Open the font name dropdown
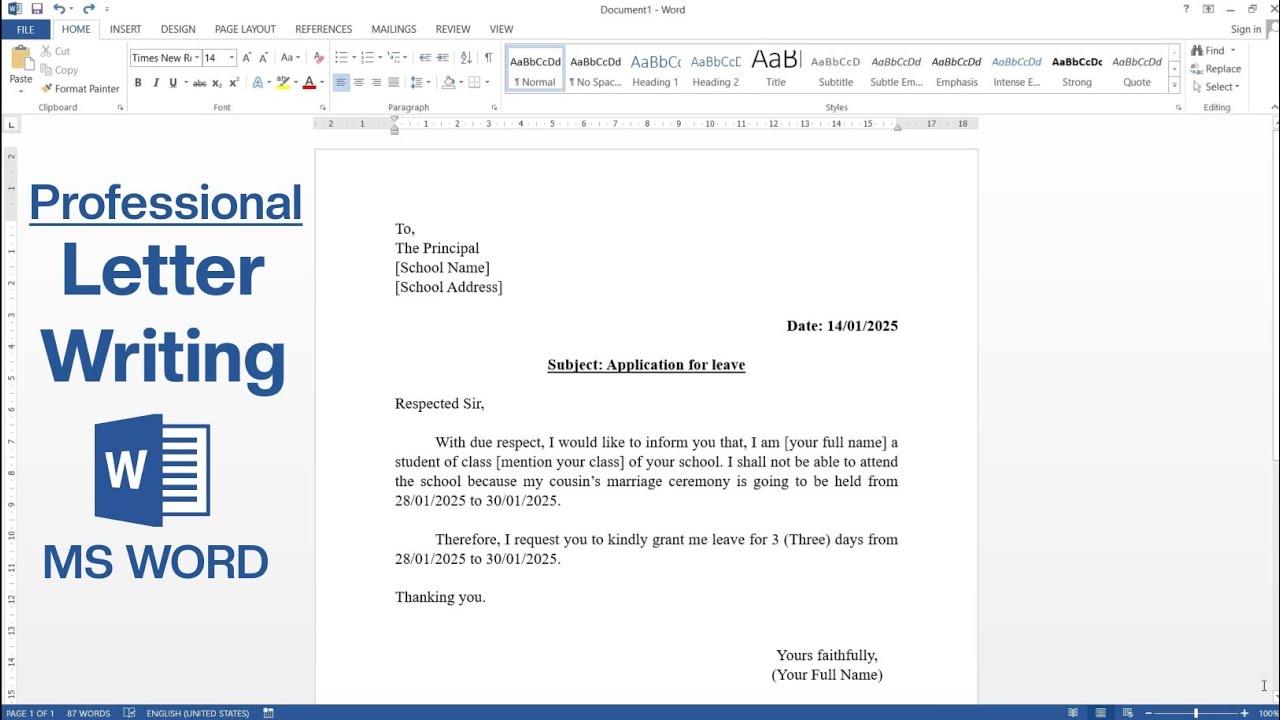Screen dimensions: 1280x720 197,58
